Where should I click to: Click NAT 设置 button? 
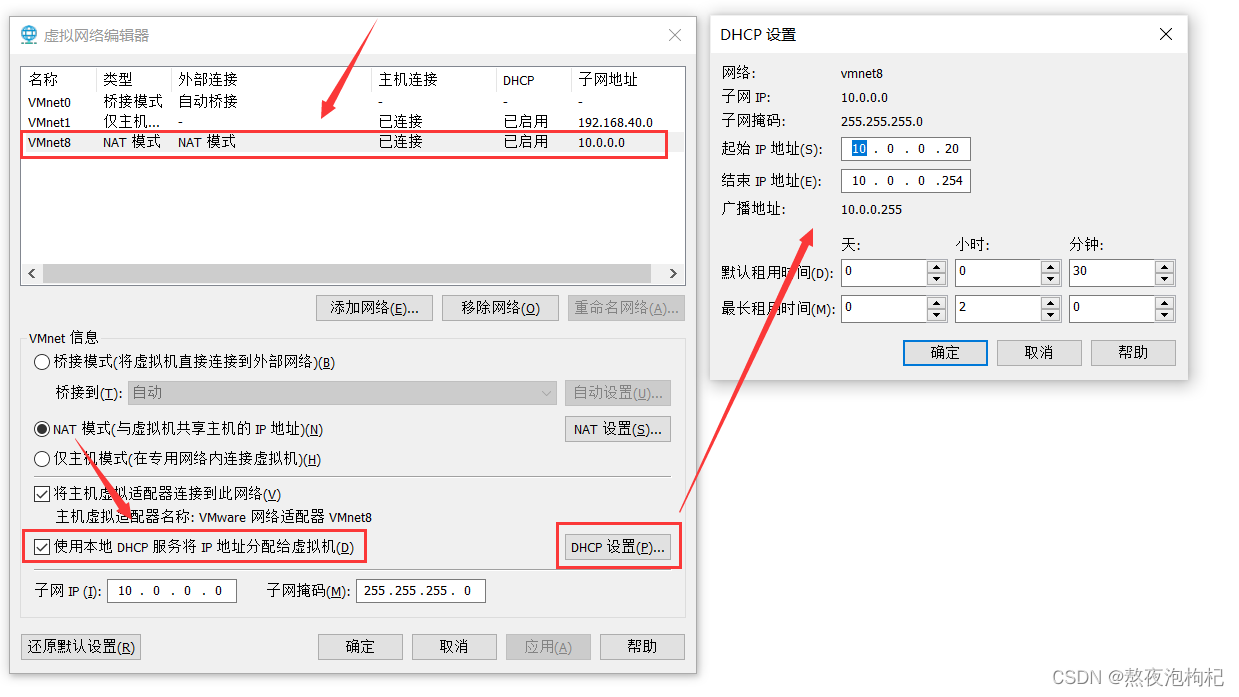618,429
